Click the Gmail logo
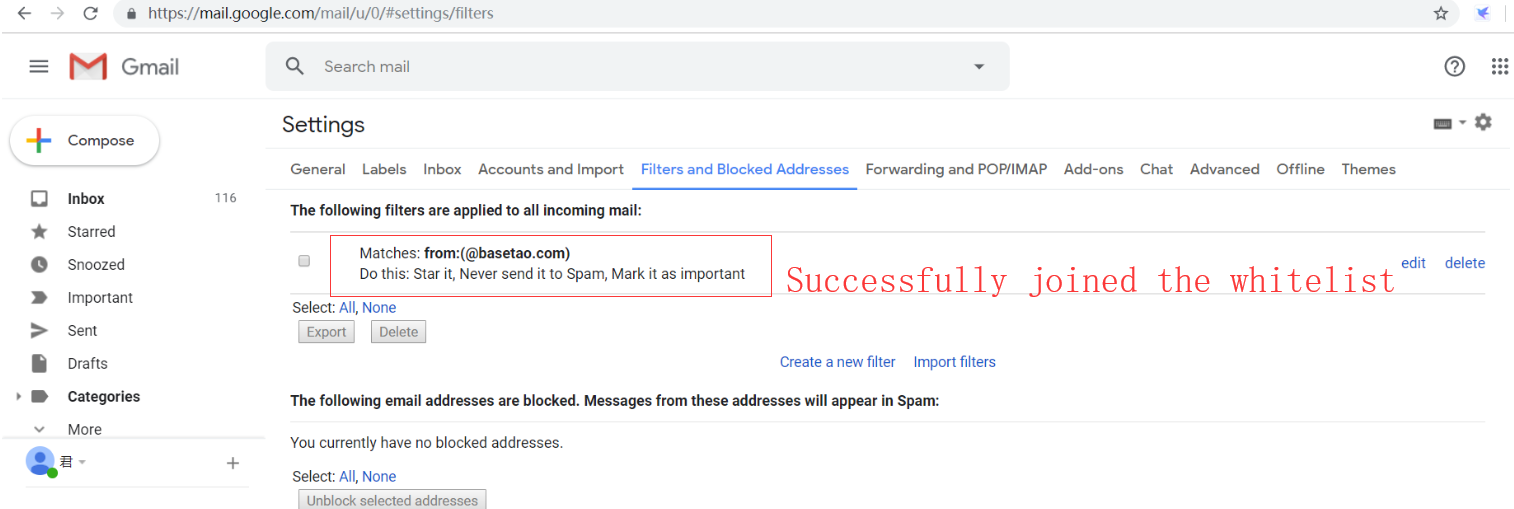This screenshot has height=509, width=1514. point(124,67)
